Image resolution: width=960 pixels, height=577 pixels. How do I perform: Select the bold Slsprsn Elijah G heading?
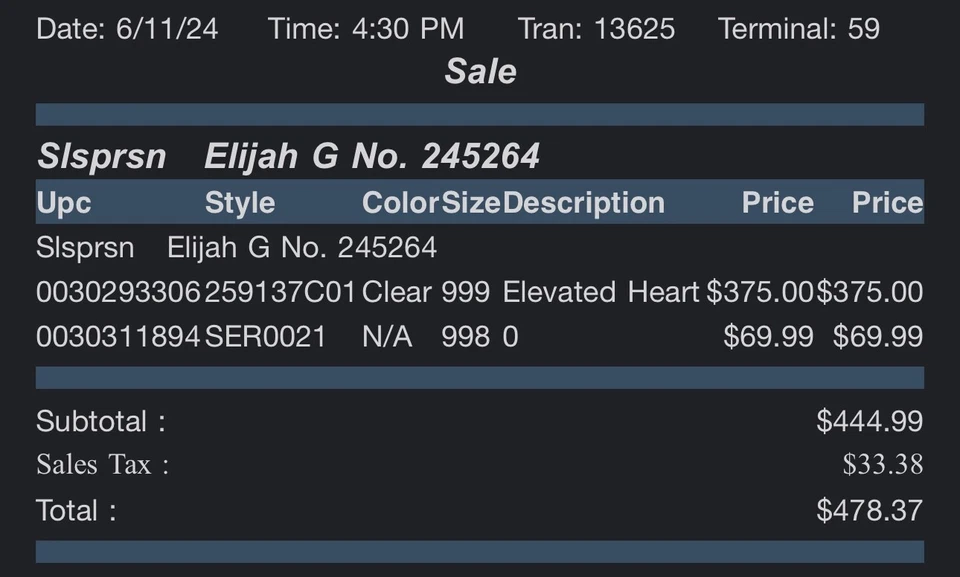(288, 156)
